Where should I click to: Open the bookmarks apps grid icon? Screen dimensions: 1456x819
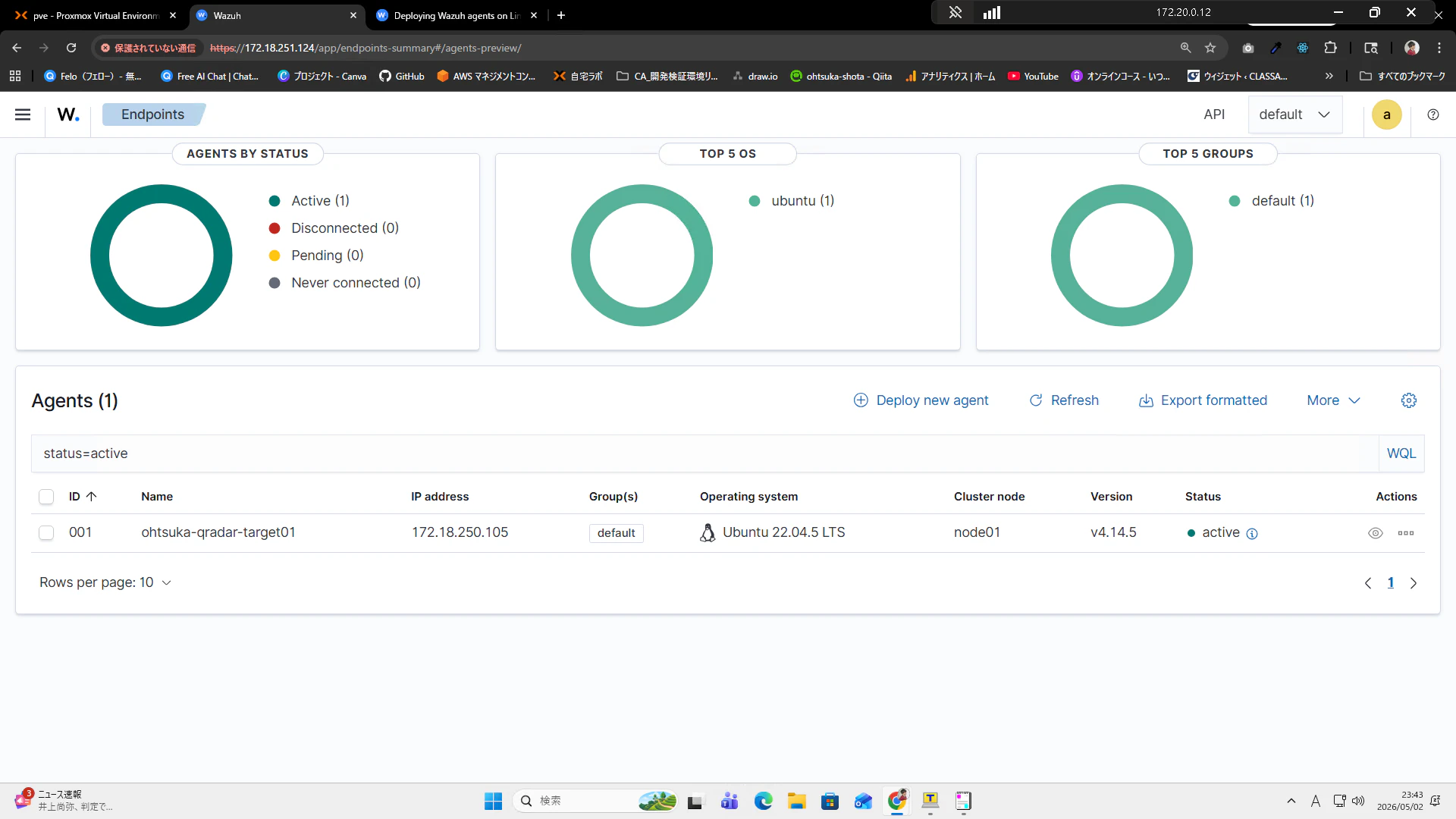pyautogui.click(x=15, y=76)
